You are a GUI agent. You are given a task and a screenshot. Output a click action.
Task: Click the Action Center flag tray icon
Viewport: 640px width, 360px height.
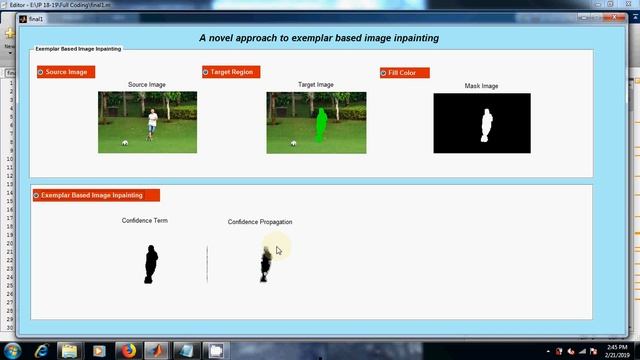[594, 351]
